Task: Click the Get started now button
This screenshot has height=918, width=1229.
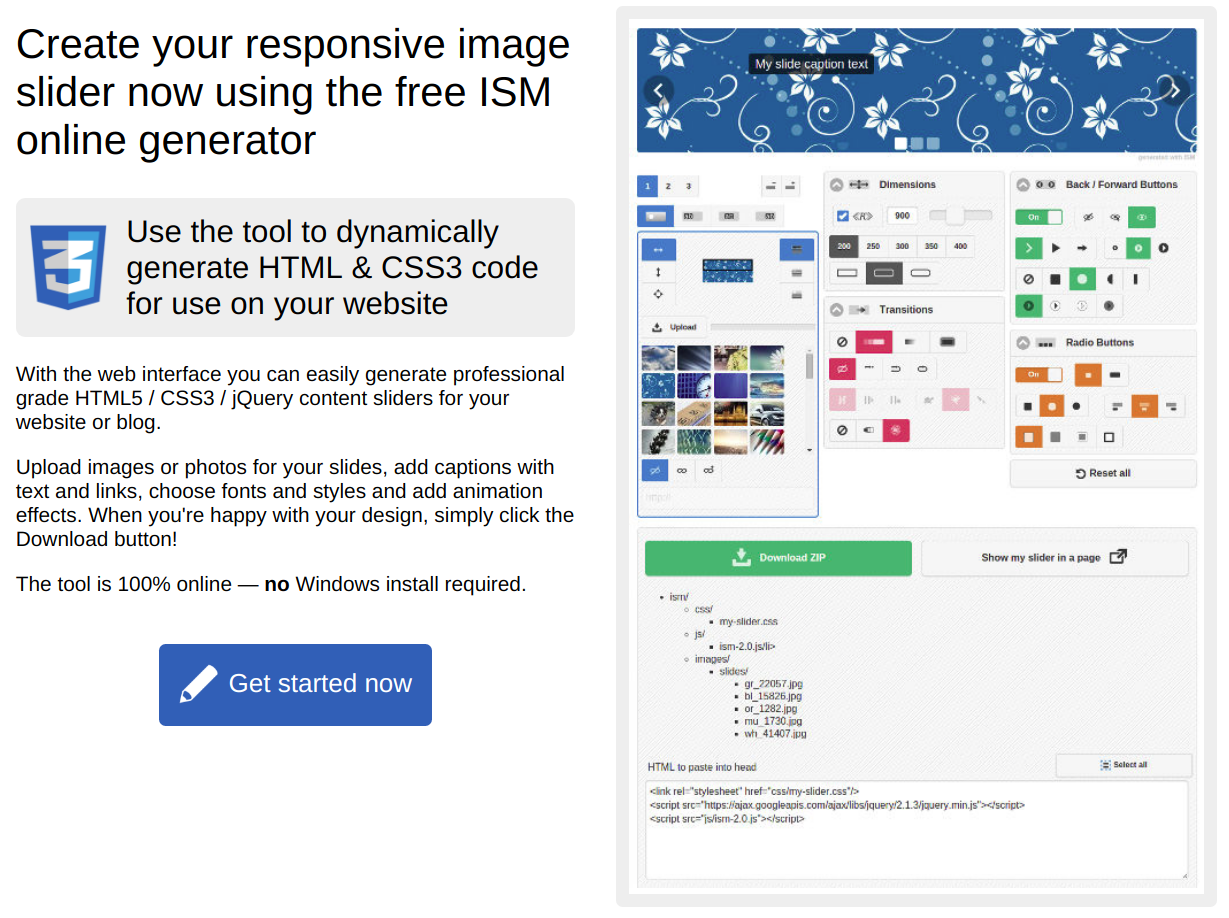Action: 295,685
